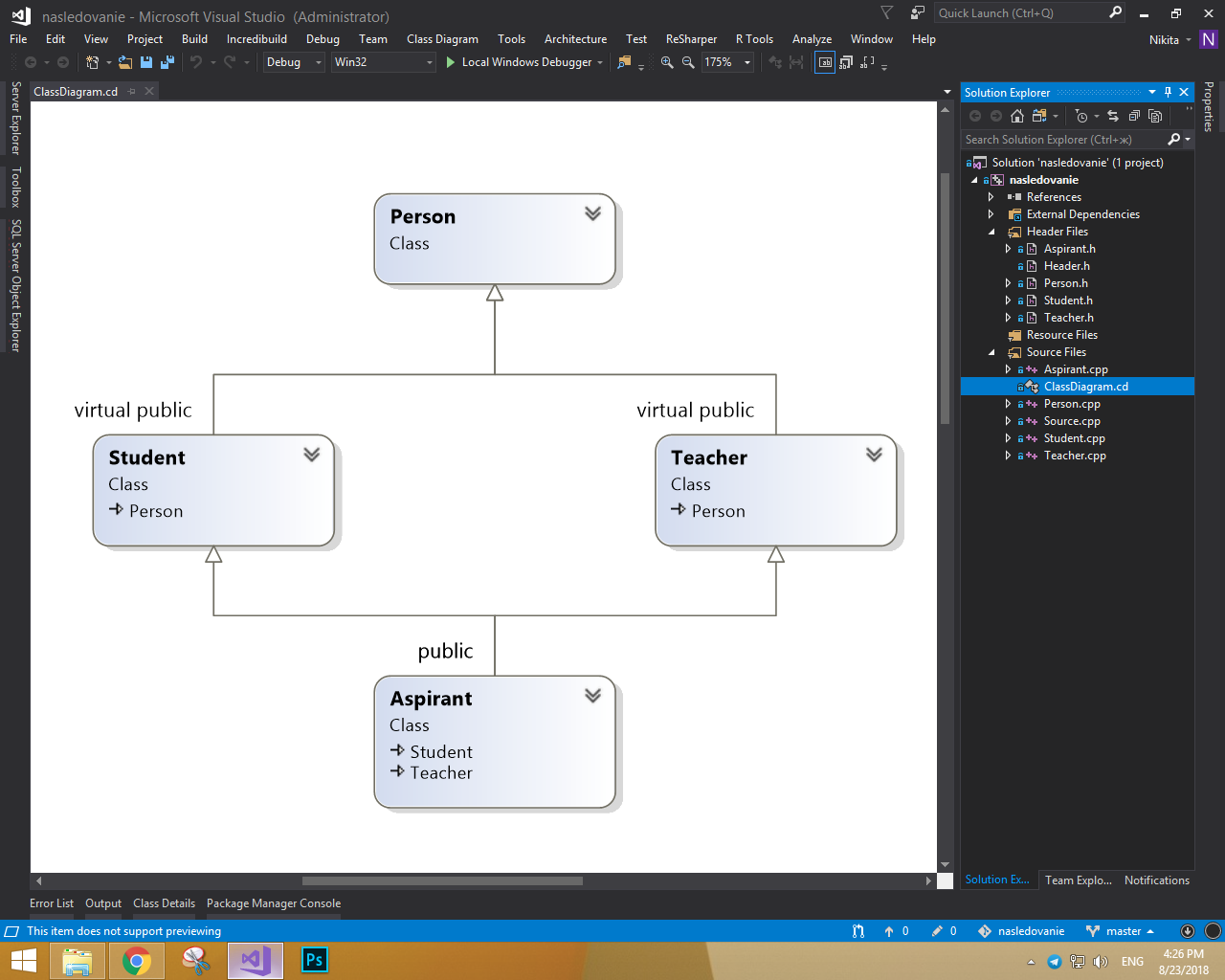The image size is (1225, 980).
Task: Click the Find in Files toolbar icon
Action: tap(624, 62)
